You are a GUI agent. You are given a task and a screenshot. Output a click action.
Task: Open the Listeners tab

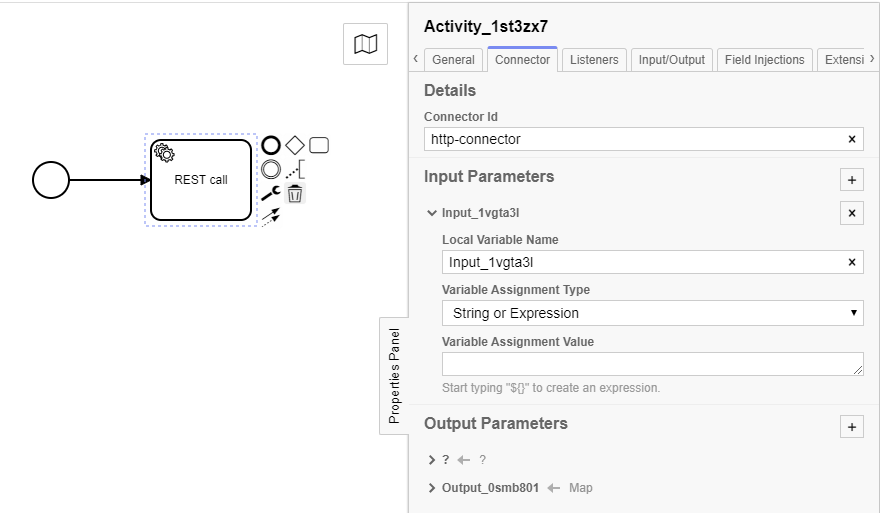pyautogui.click(x=594, y=60)
